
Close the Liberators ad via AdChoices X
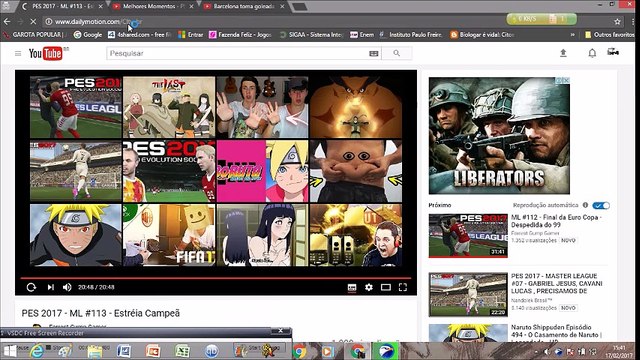[566, 80]
